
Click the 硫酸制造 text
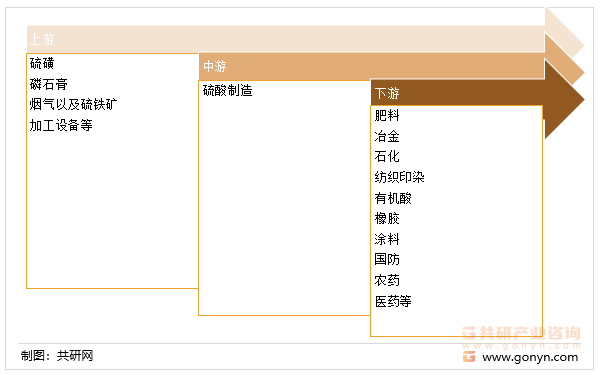(x=228, y=90)
